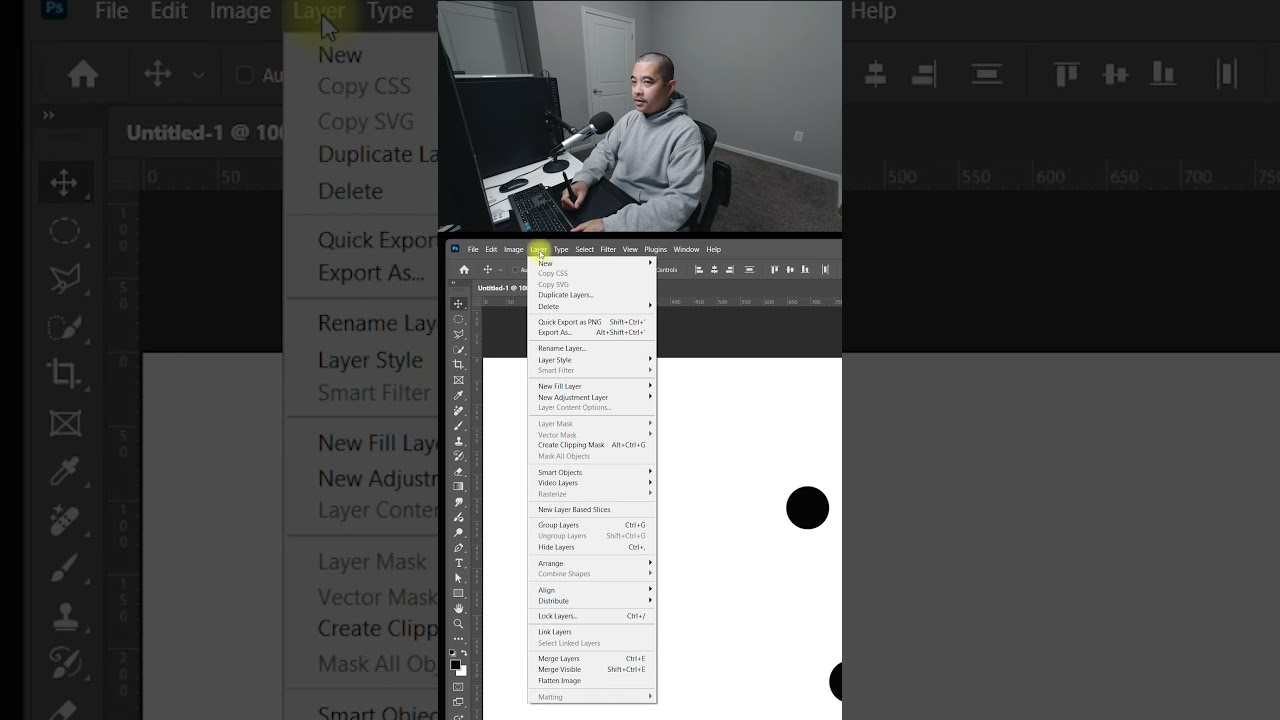Expand the New Fill Layer submenu
Screen dimensions: 1280x720
pos(650,386)
